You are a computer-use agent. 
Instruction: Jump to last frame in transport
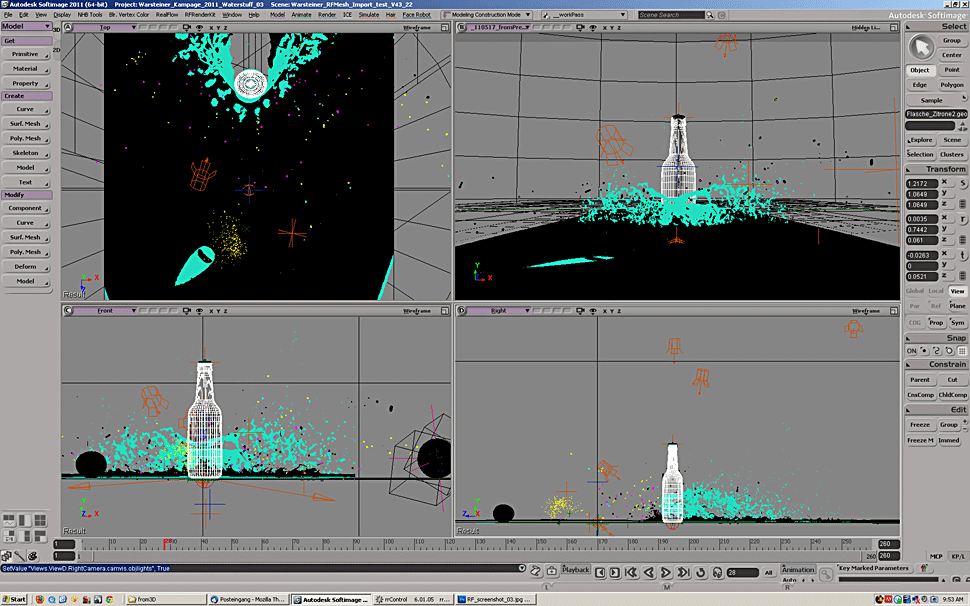683,572
